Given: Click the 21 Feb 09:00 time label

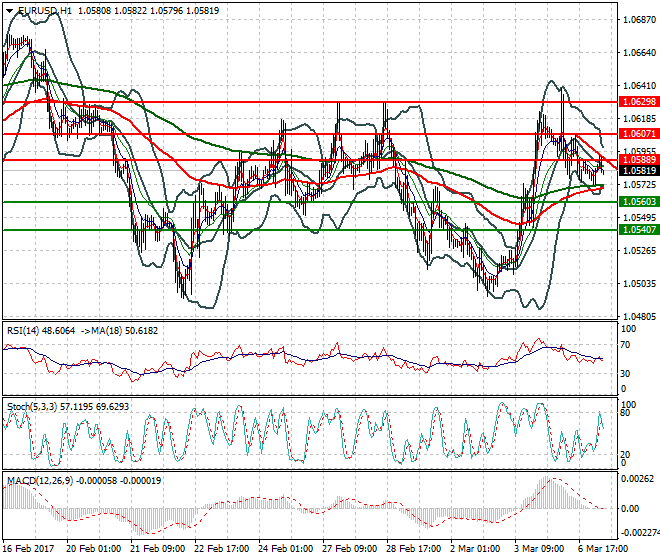Looking at the screenshot, I should [x=157, y=549].
